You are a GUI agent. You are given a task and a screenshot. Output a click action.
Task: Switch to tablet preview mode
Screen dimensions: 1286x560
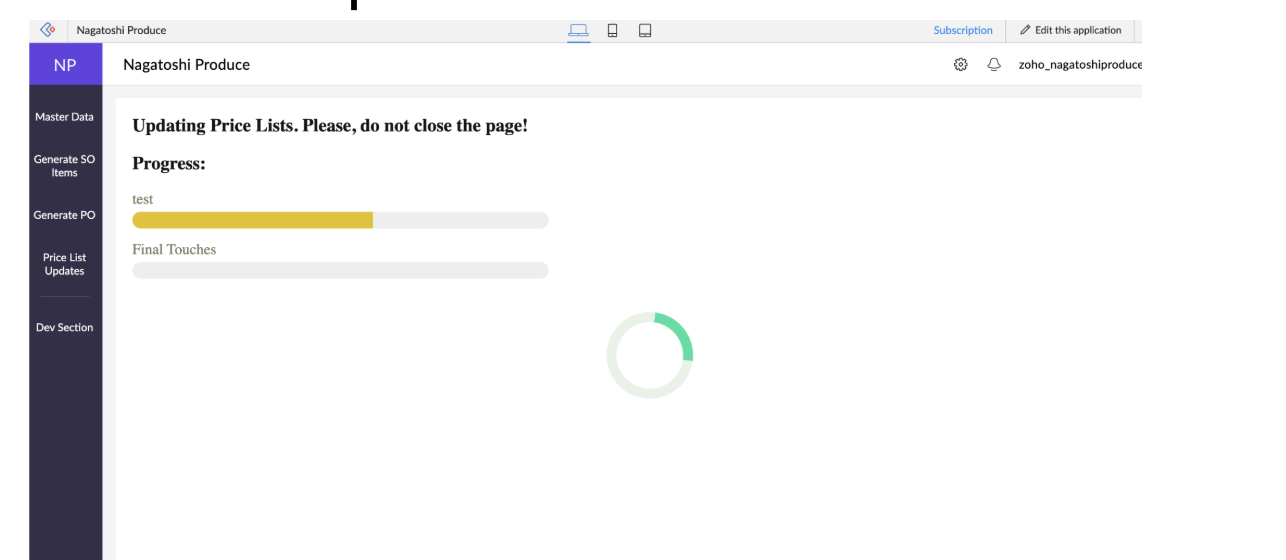645,30
